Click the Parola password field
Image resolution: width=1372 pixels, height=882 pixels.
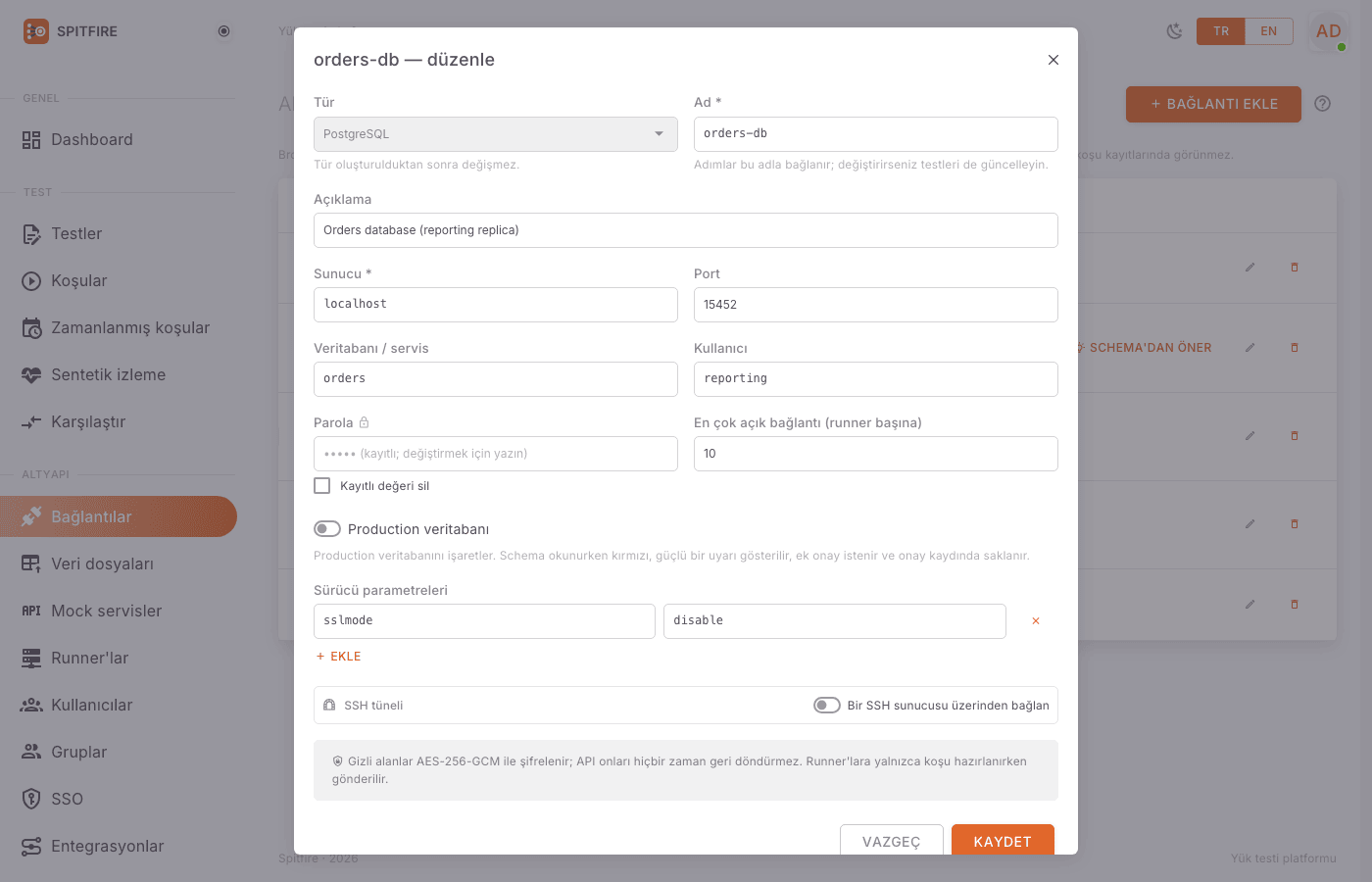pos(495,454)
